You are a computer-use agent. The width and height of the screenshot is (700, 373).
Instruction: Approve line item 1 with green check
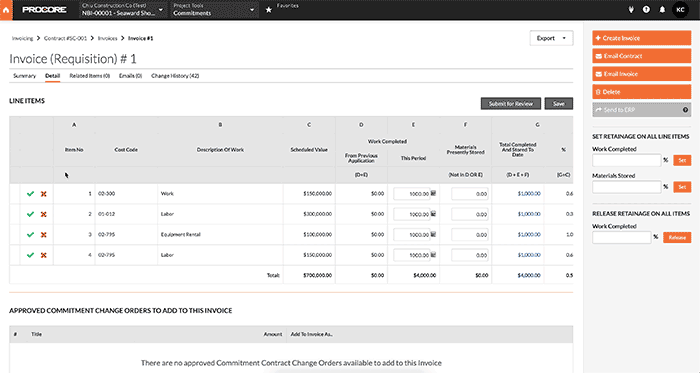coord(30,194)
